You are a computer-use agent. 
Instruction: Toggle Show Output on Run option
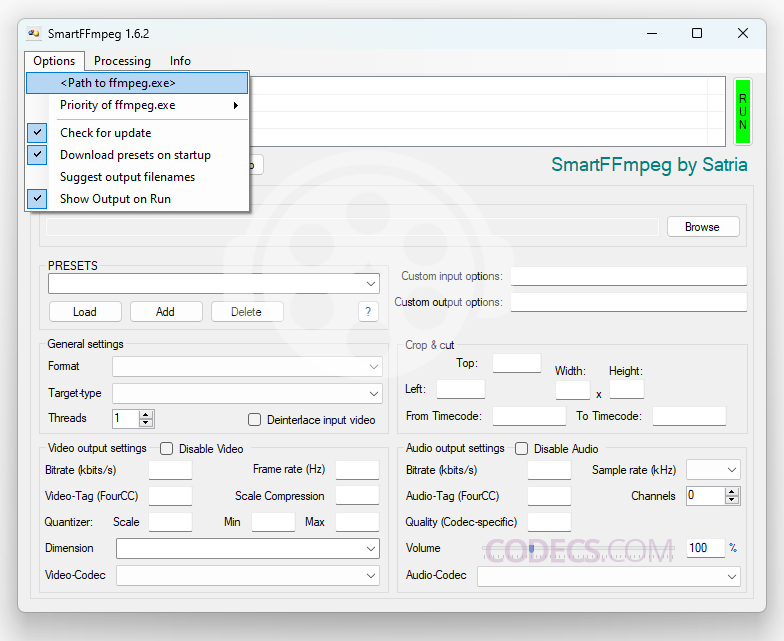(x=137, y=199)
